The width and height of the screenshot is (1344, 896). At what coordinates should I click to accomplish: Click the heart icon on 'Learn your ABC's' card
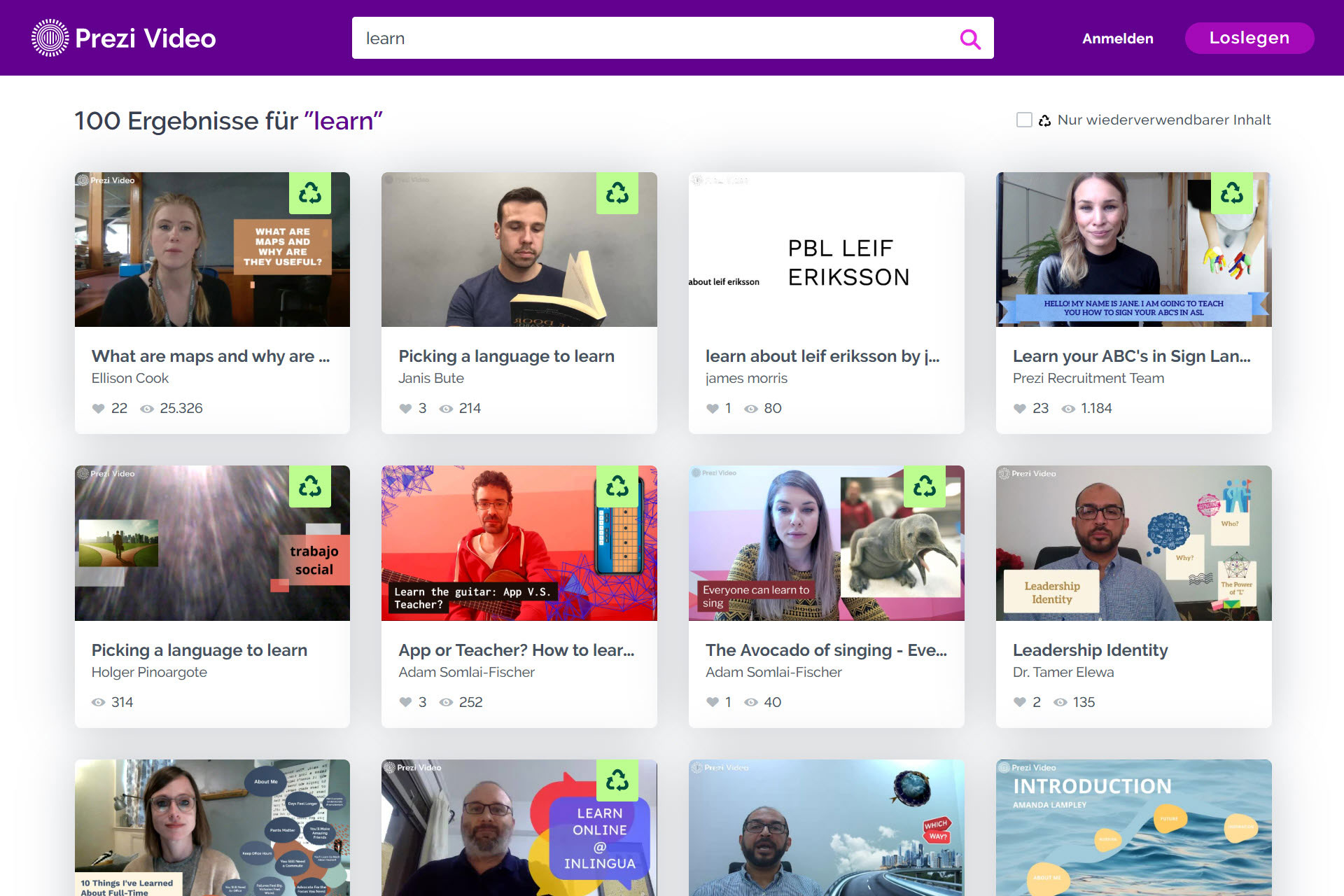pyautogui.click(x=1020, y=408)
